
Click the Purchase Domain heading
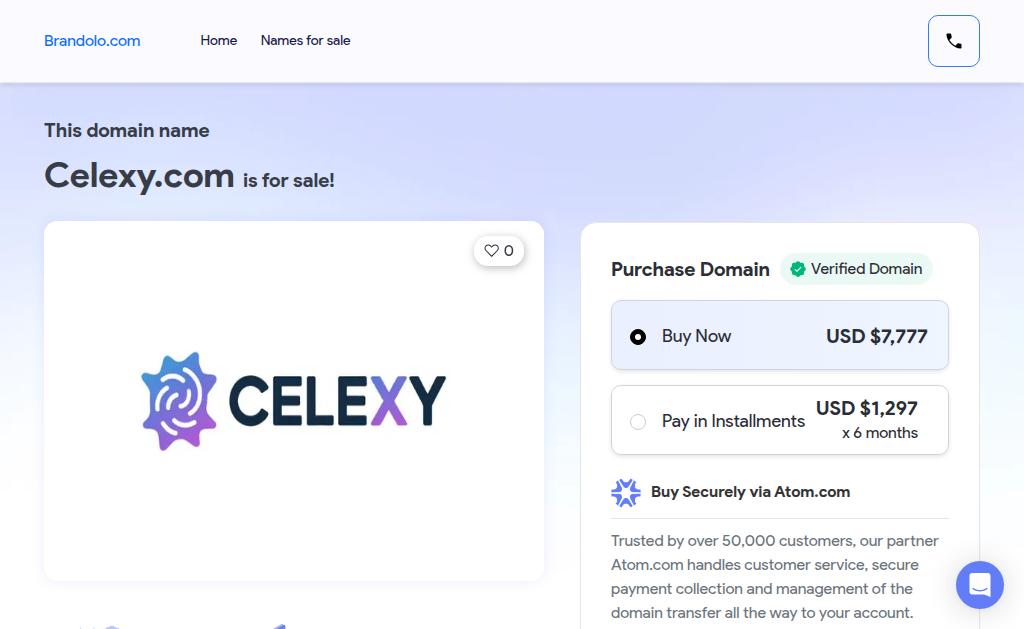(x=690, y=269)
